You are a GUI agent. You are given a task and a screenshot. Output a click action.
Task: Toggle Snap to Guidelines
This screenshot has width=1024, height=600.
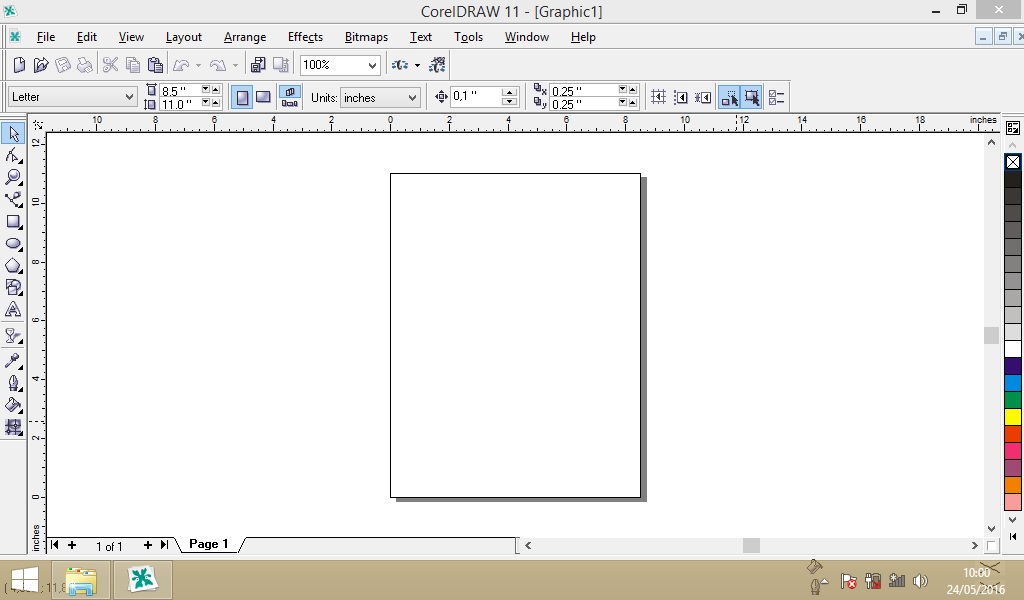click(x=680, y=97)
